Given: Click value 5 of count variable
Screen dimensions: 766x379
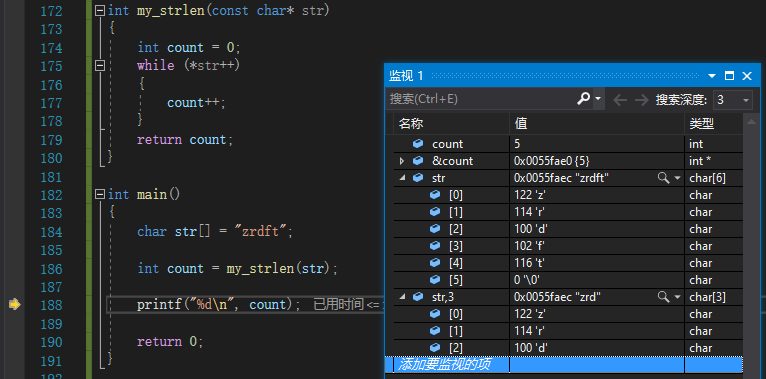Looking at the screenshot, I should coord(517,144).
